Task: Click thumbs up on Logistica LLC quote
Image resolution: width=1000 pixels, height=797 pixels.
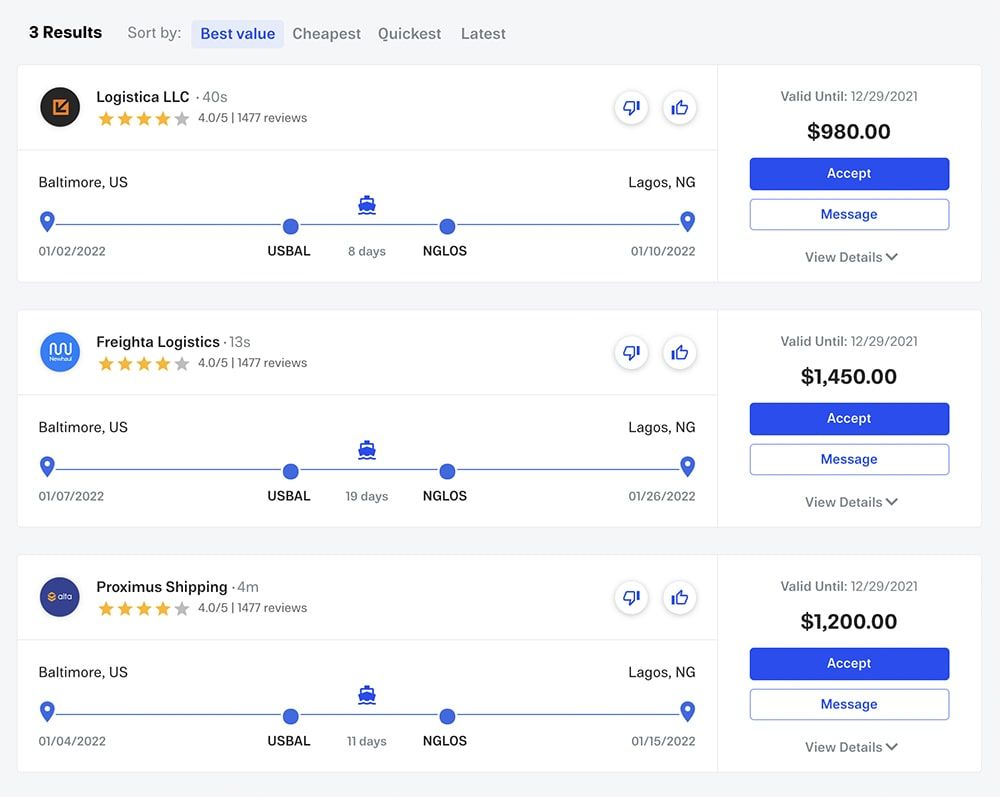Action: tap(680, 108)
